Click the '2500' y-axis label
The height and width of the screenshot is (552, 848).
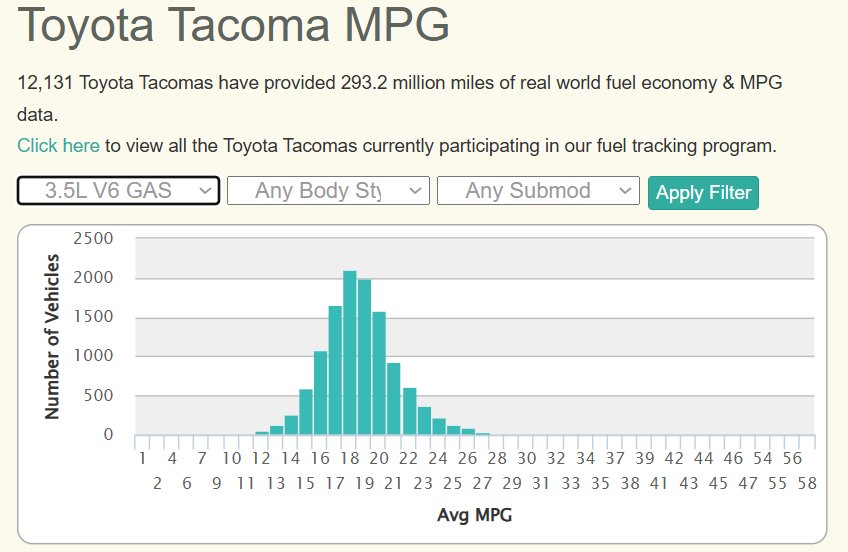pyautogui.click(x=93, y=238)
